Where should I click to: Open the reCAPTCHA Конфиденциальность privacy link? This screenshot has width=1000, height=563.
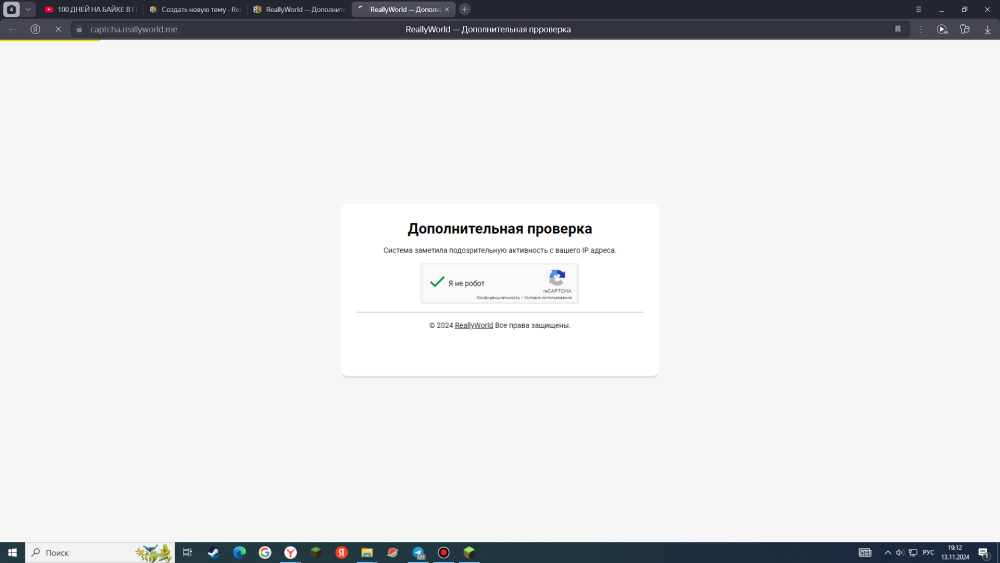(x=498, y=298)
